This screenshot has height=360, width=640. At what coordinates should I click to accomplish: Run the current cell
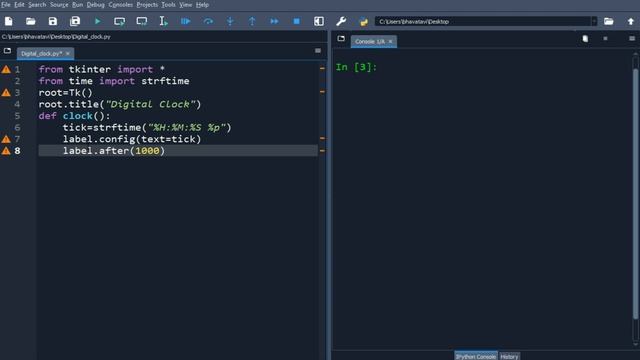point(120,21)
